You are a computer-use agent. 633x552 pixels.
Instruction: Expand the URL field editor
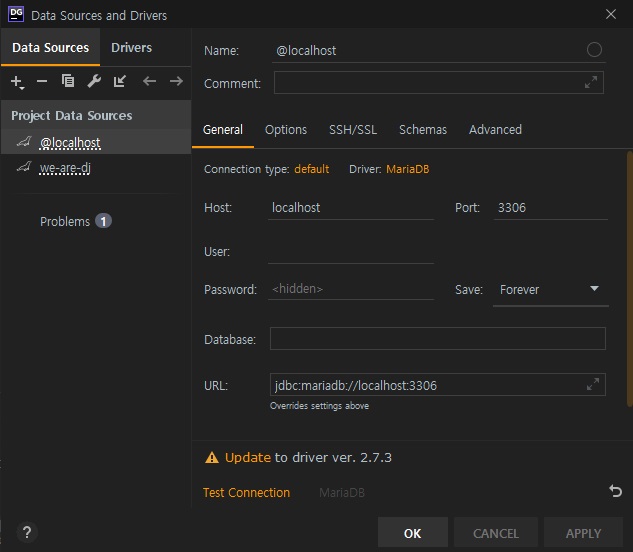592,384
